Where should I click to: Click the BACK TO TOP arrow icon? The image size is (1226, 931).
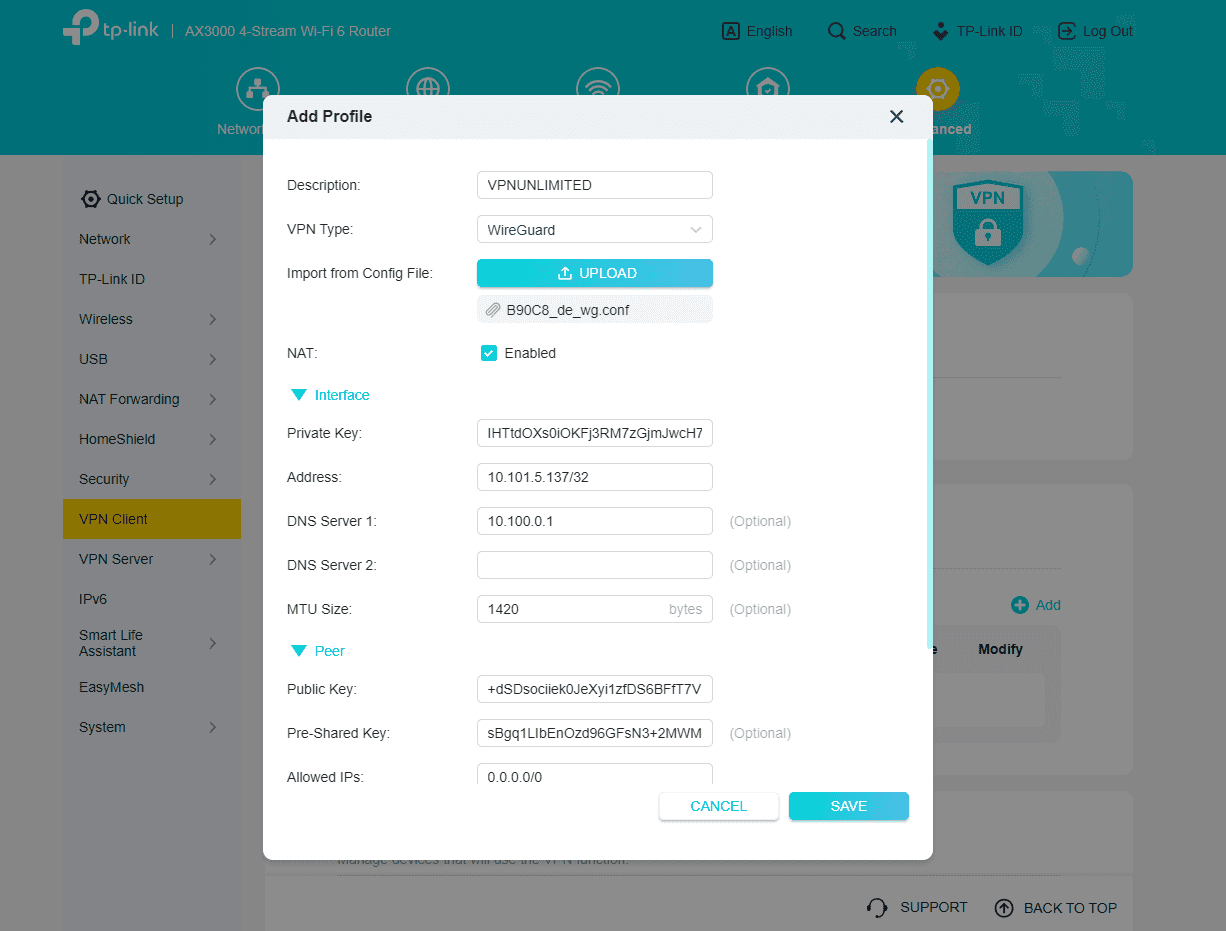(1003, 907)
